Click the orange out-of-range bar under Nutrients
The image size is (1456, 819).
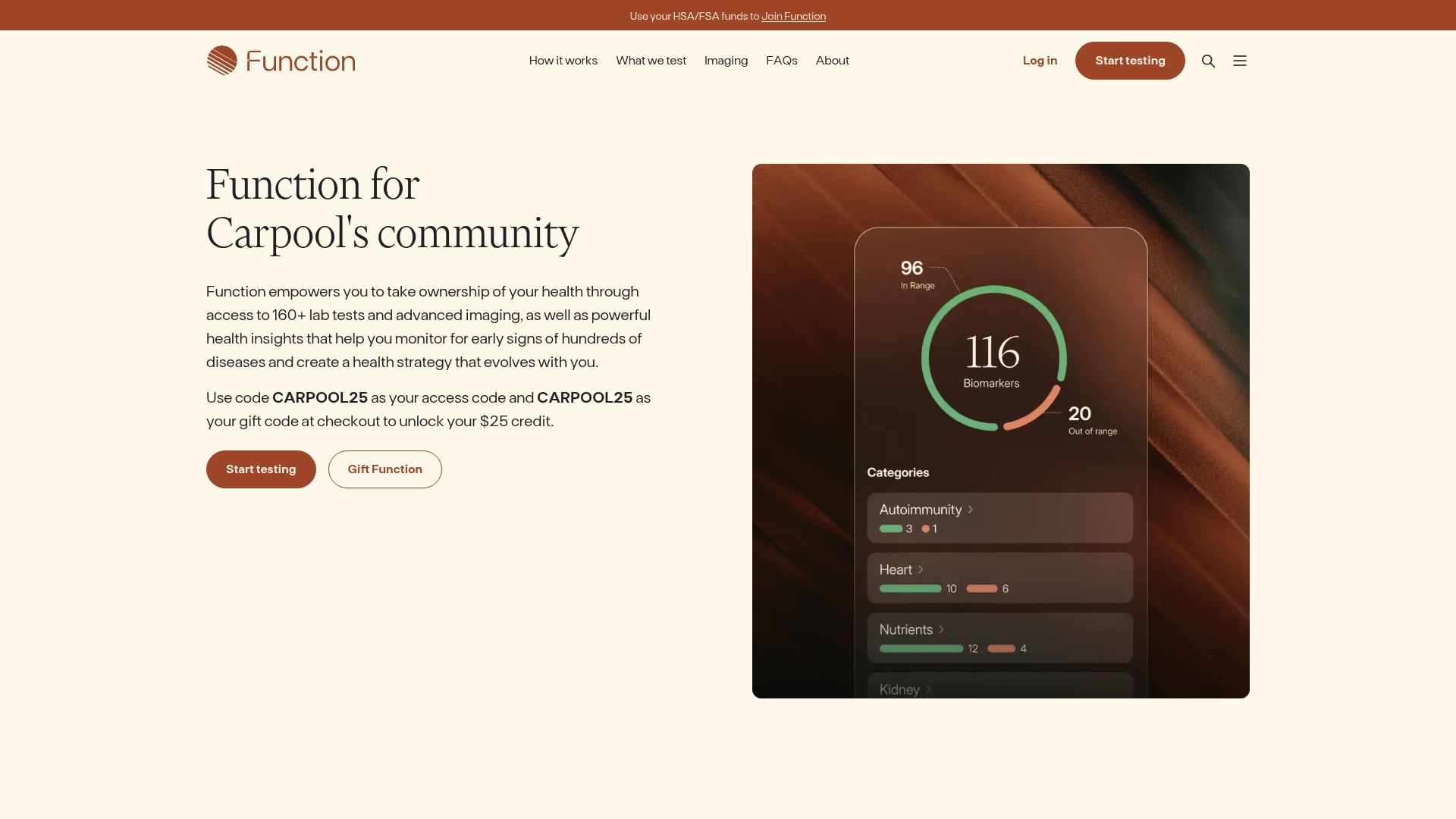click(x=1001, y=648)
